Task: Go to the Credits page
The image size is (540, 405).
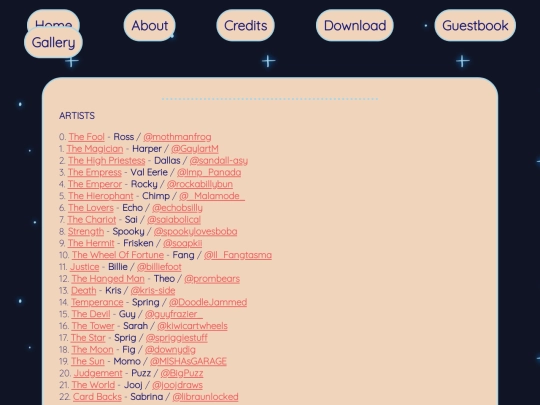Action: coord(246,25)
